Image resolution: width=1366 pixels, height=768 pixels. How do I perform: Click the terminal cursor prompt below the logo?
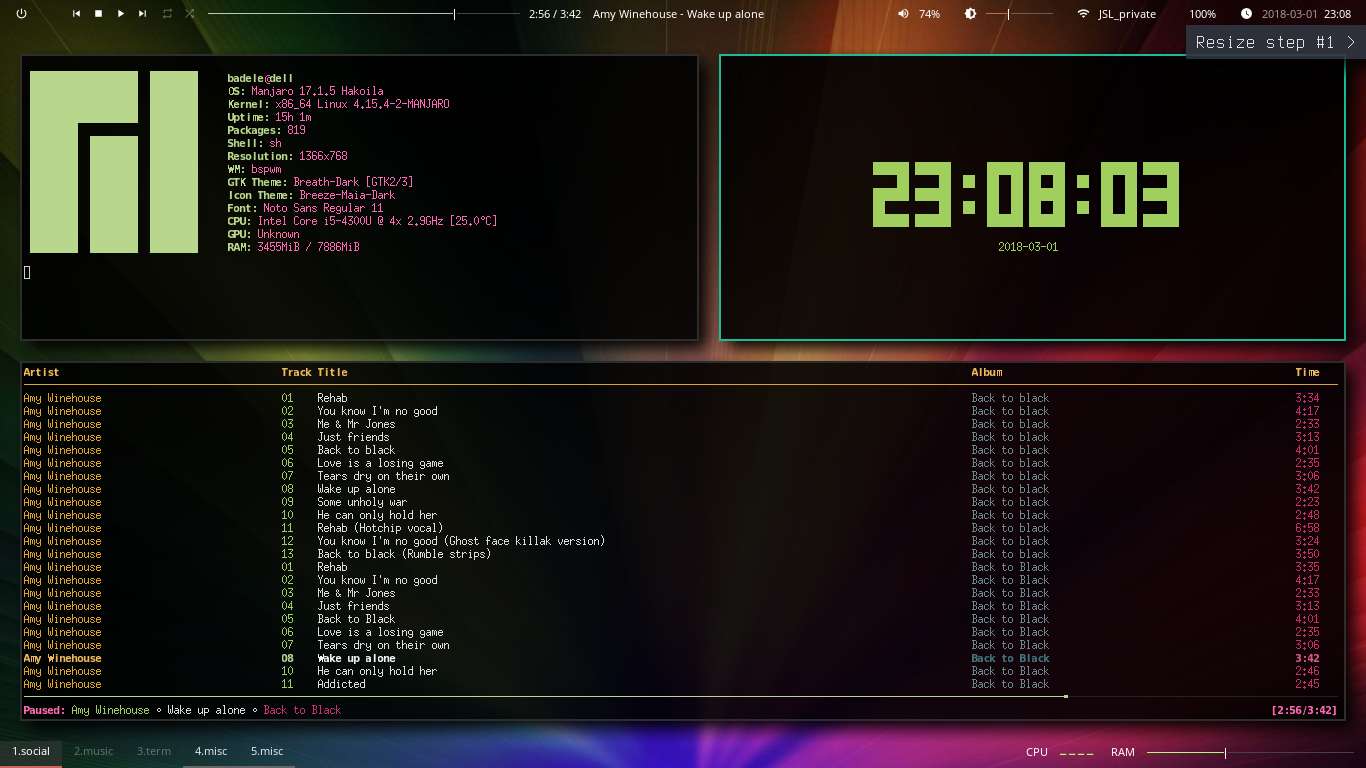tap(28, 272)
